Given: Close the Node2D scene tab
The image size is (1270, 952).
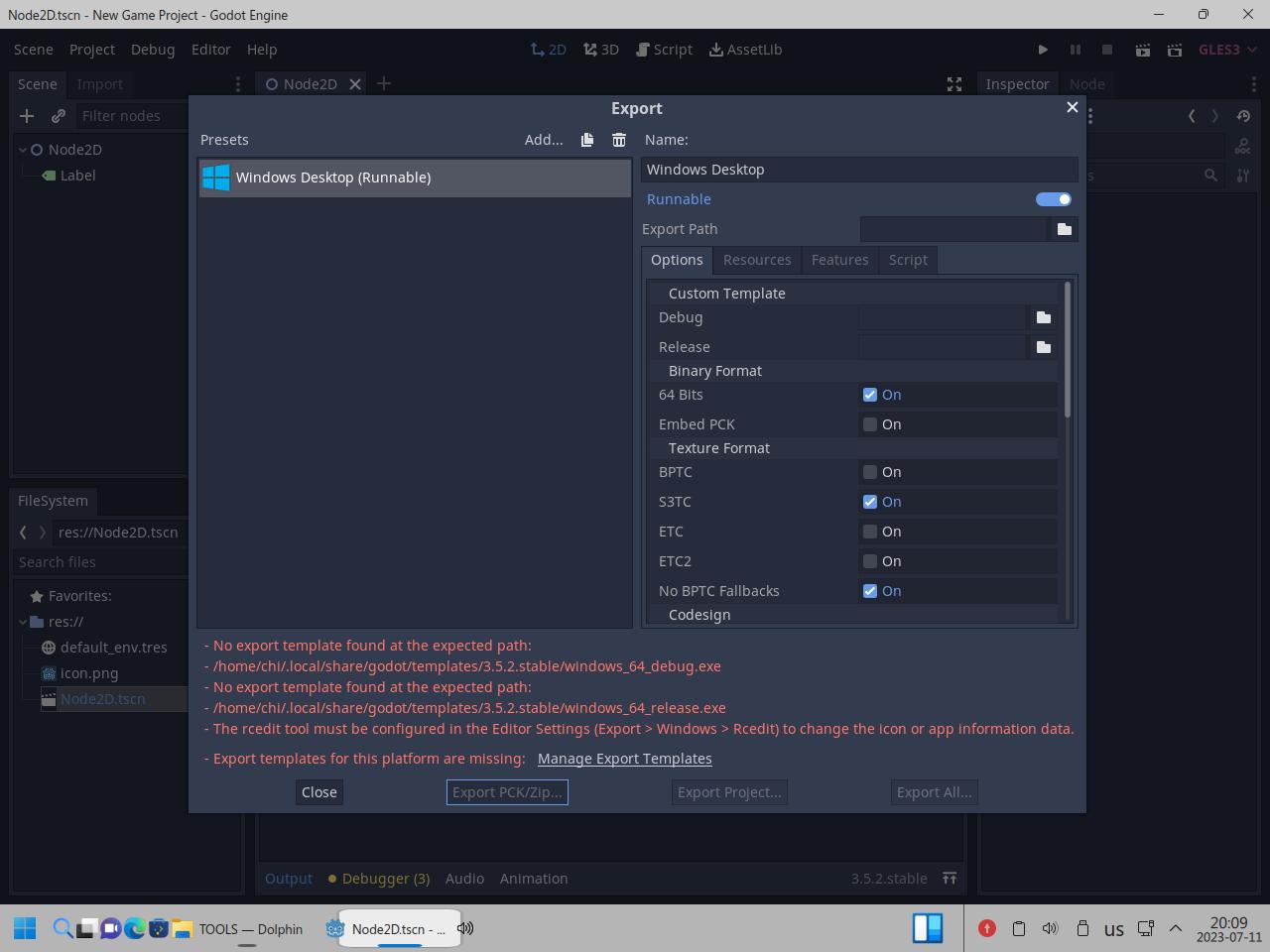Looking at the screenshot, I should pos(355,84).
